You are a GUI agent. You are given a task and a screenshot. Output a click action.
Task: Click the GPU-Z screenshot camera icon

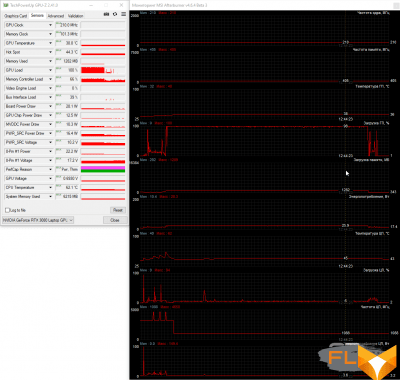point(106,14)
